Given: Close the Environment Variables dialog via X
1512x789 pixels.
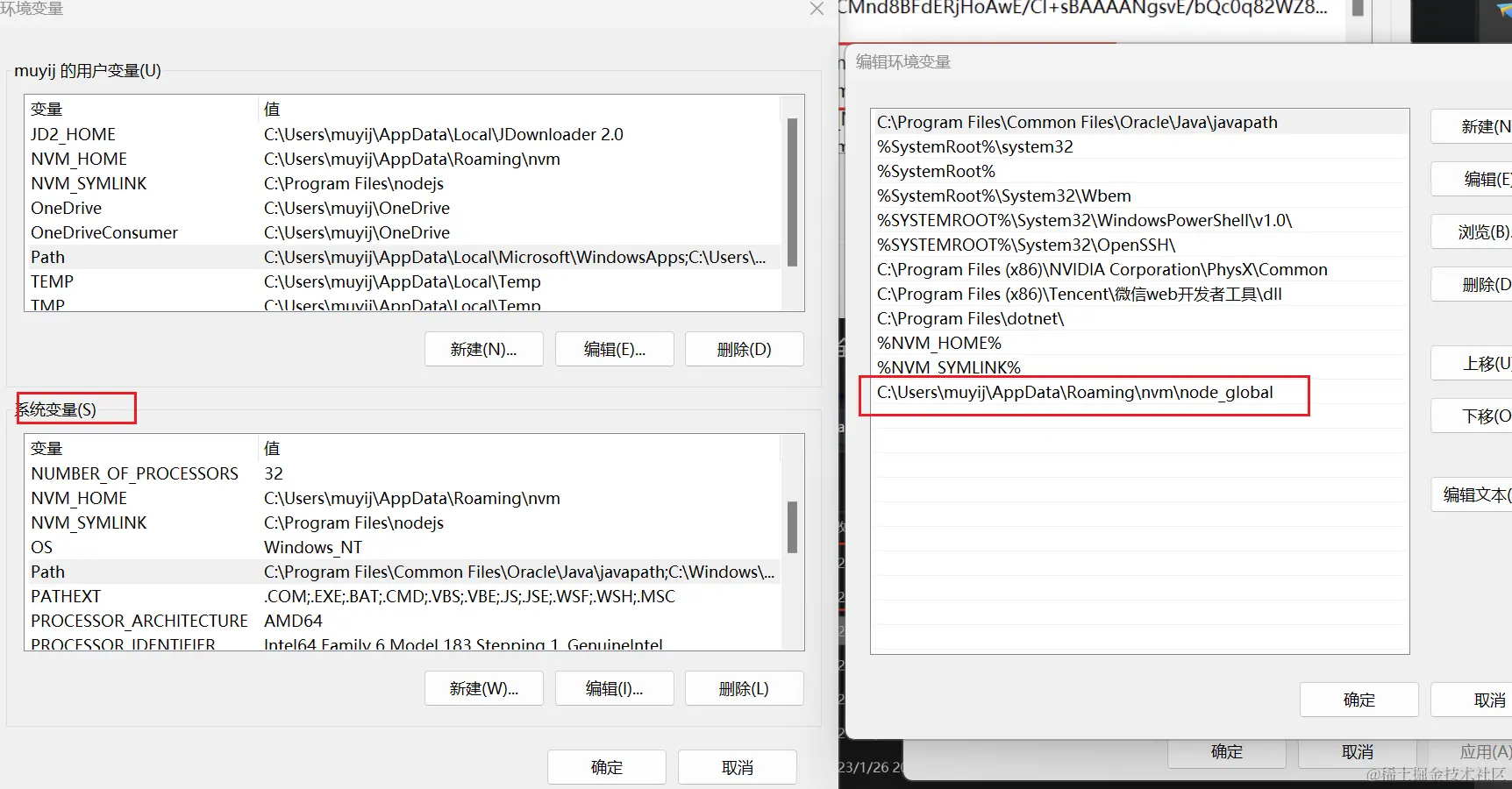Looking at the screenshot, I should point(817,9).
